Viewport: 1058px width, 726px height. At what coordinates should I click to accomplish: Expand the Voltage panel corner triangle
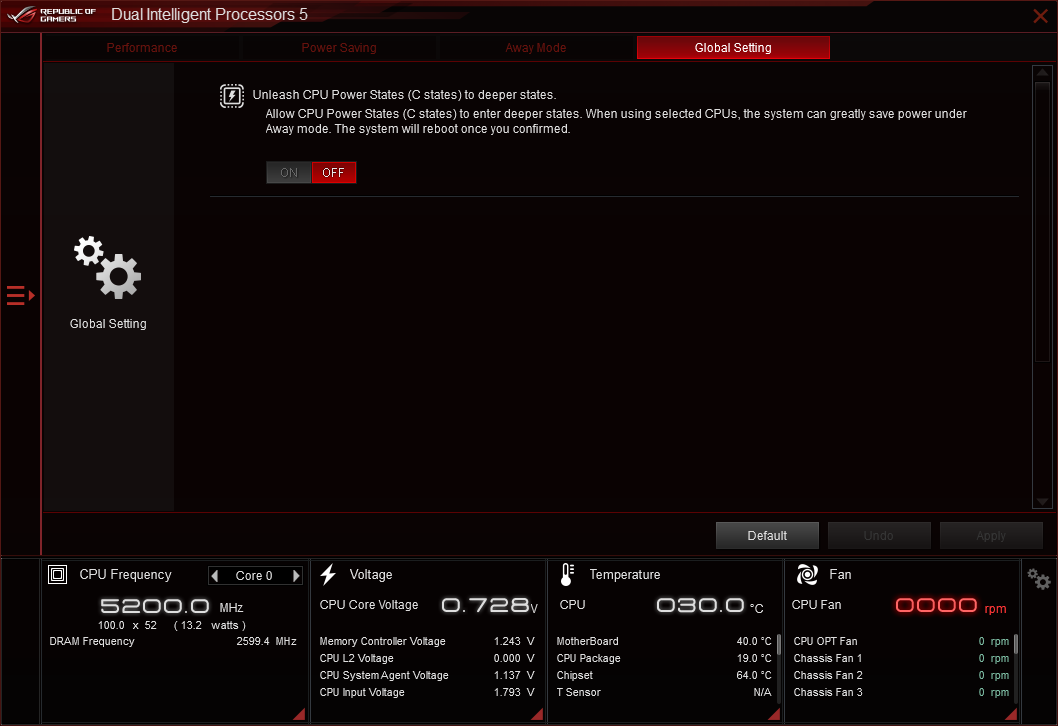coord(537,714)
